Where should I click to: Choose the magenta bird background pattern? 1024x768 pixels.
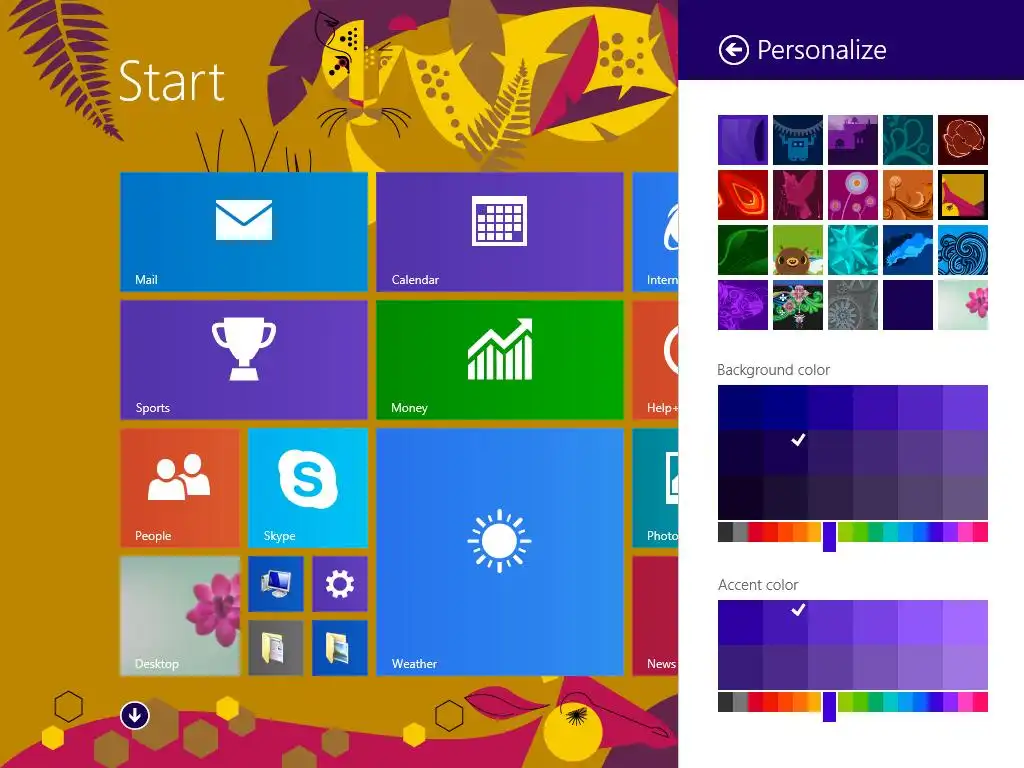pyautogui.click(x=798, y=195)
